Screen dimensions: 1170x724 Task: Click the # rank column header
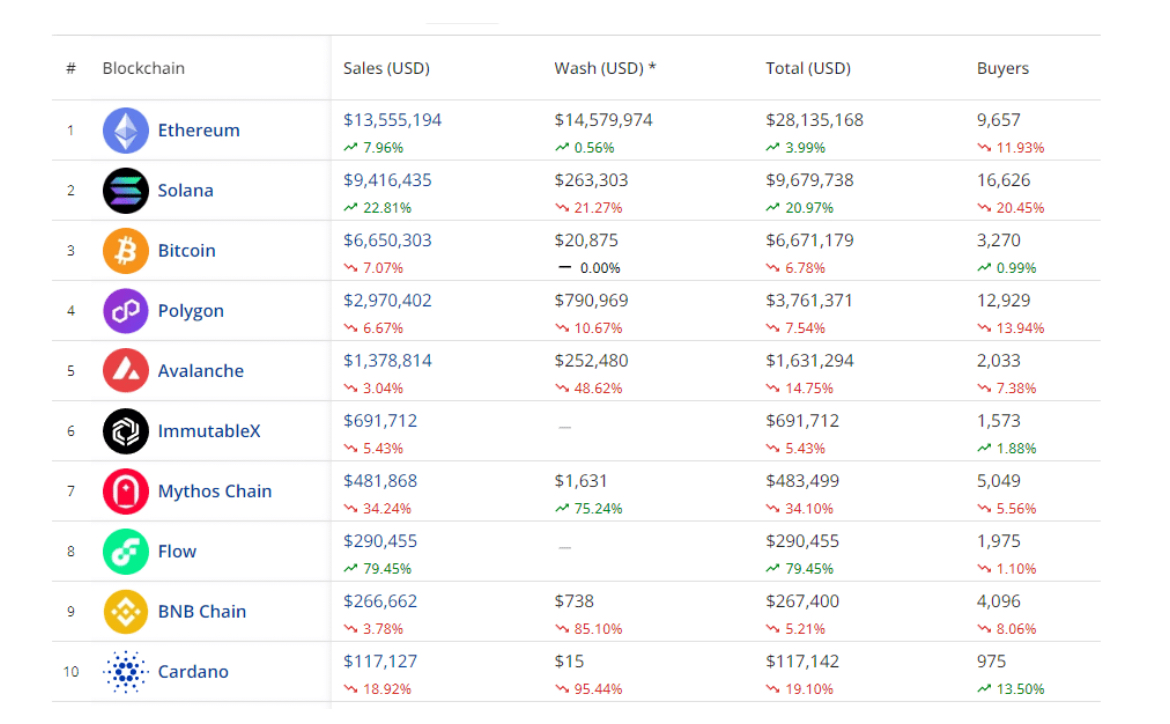pyautogui.click(x=71, y=69)
